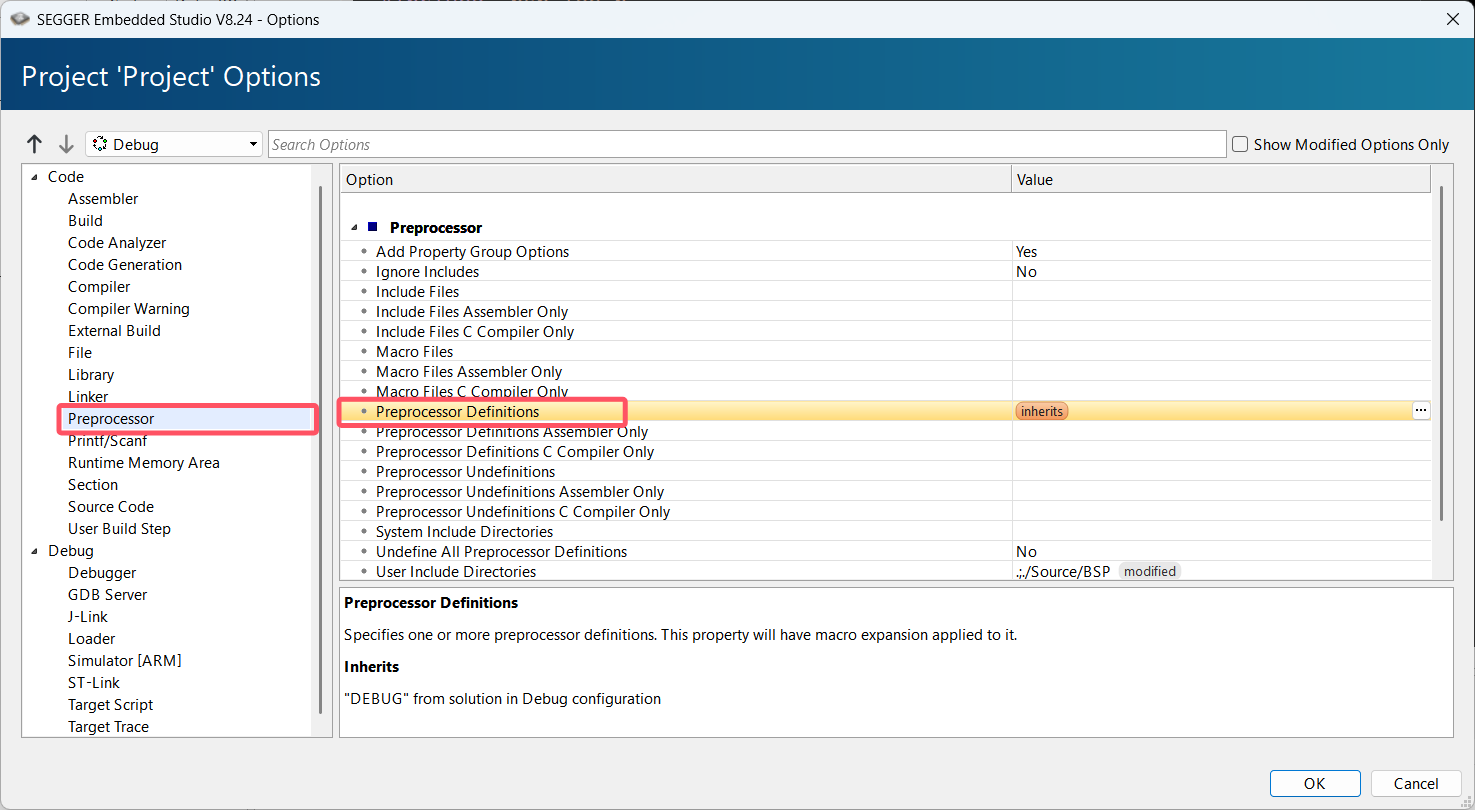Select Preprocessor Definitions option row

point(885,411)
